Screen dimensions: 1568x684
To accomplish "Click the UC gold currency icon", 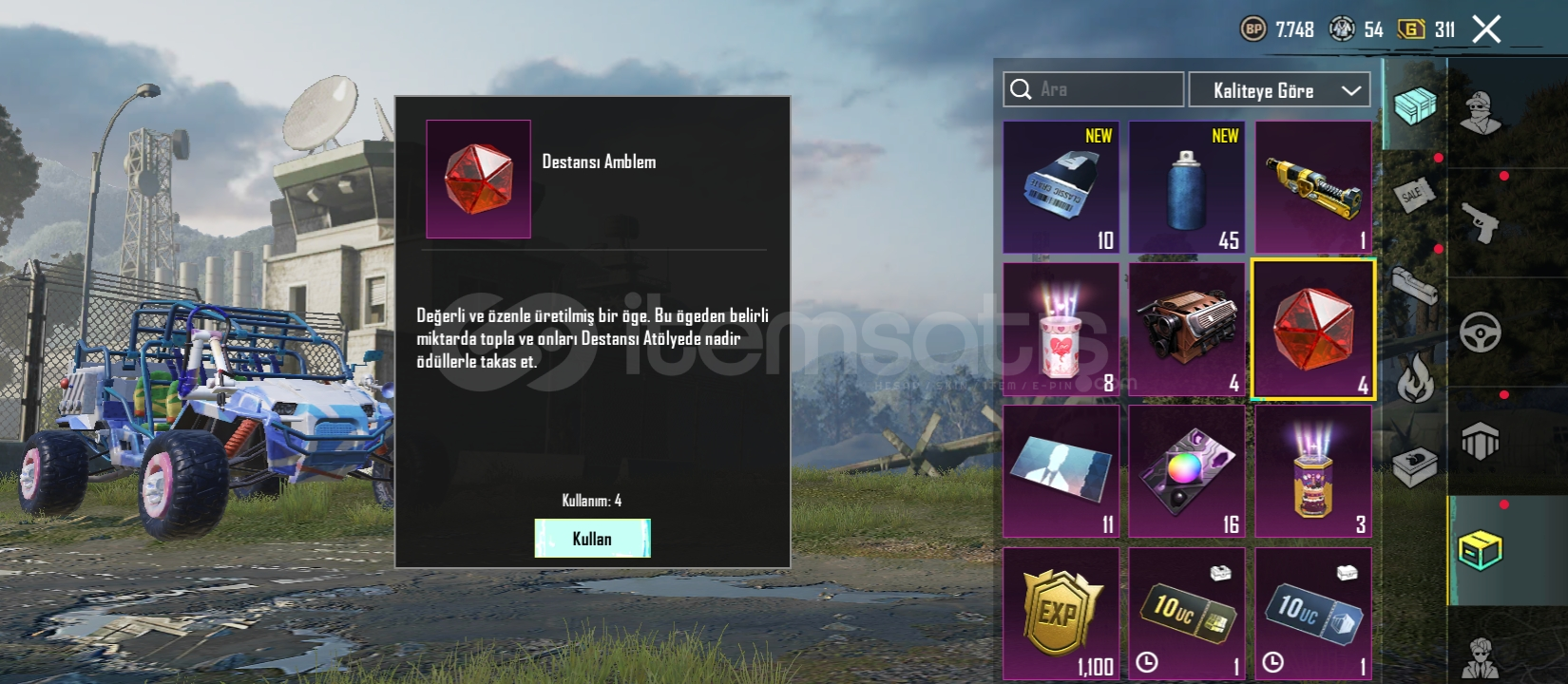I will point(1411,29).
